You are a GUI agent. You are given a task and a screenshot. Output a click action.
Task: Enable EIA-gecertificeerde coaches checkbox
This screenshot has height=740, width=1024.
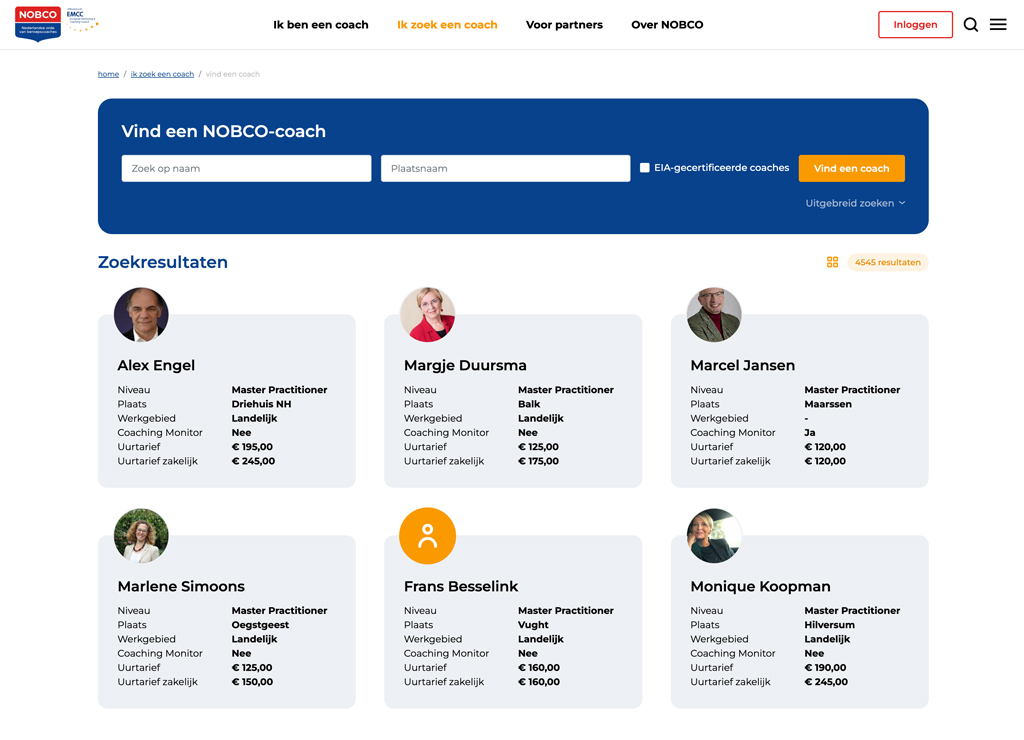pos(645,168)
